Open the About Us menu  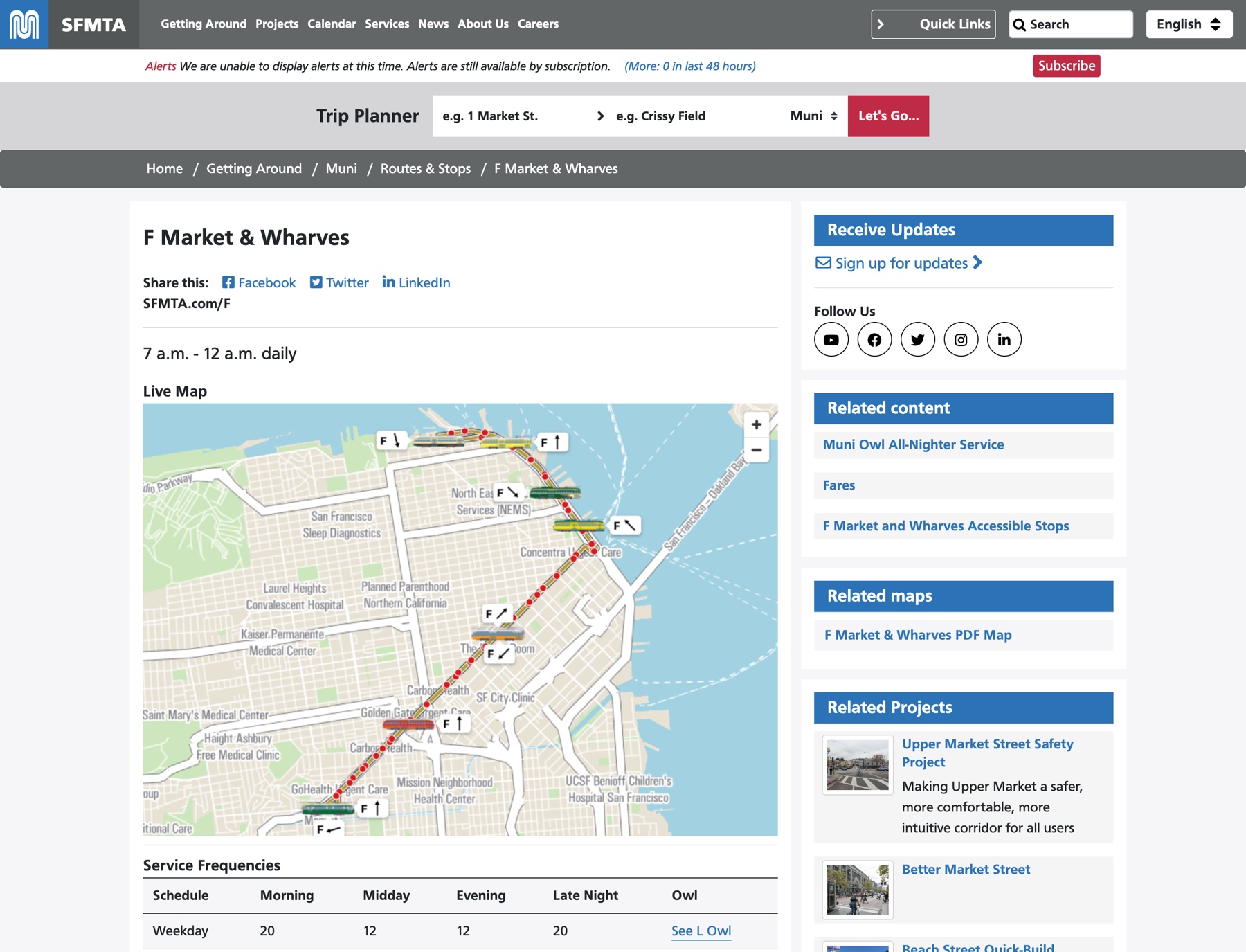(x=483, y=24)
